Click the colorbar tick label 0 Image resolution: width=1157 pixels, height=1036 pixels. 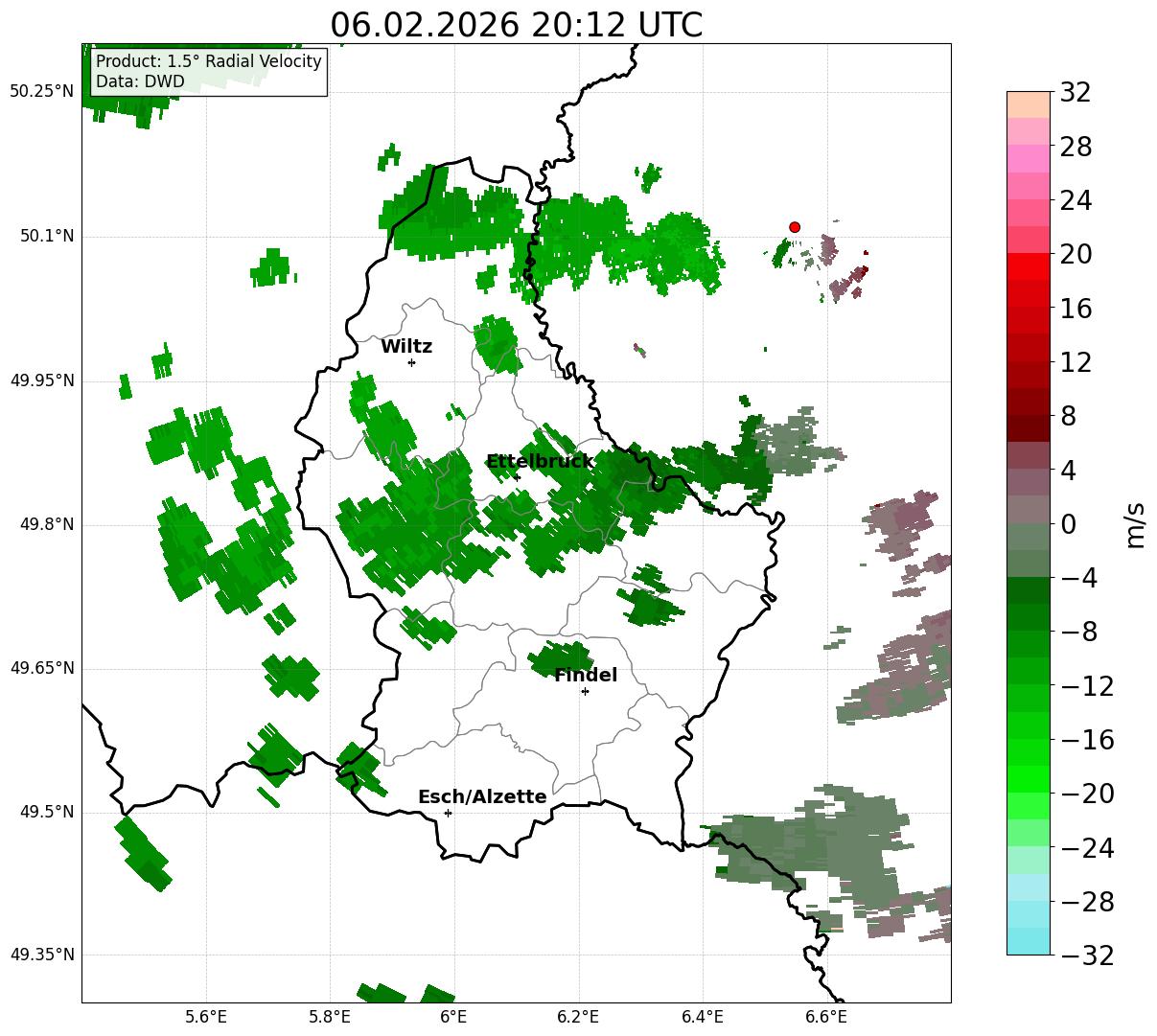pos(1068,524)
